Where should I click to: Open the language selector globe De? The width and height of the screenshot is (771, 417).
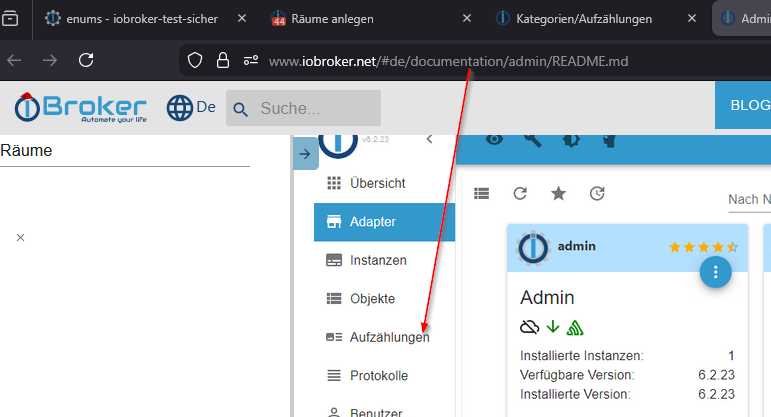point(191,108)
